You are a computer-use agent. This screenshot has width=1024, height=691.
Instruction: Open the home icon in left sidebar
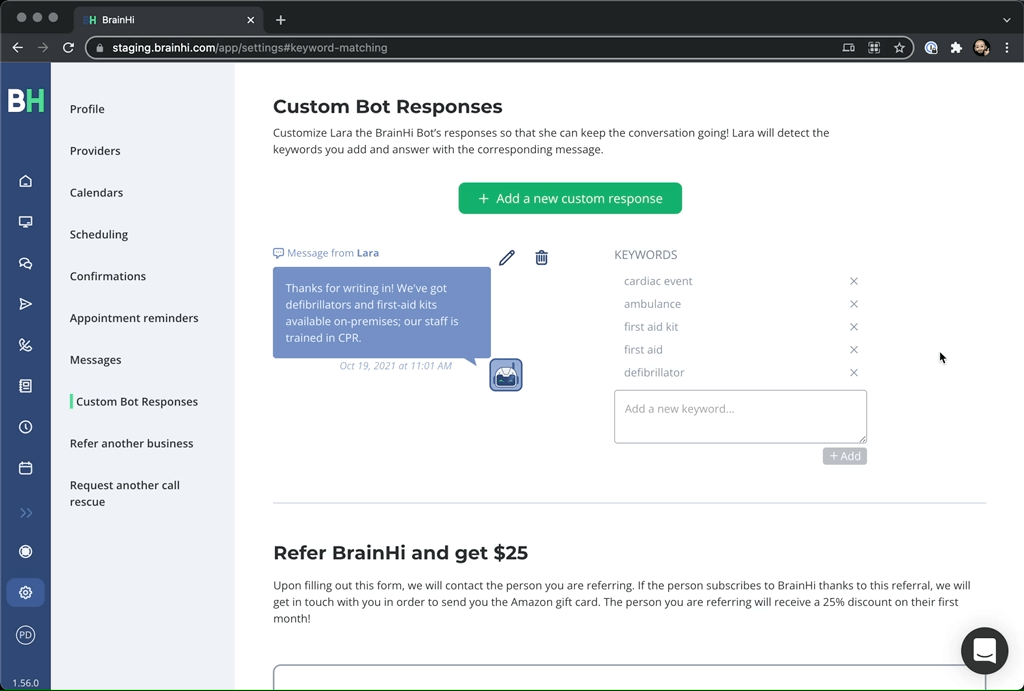(x=25, y=181)
